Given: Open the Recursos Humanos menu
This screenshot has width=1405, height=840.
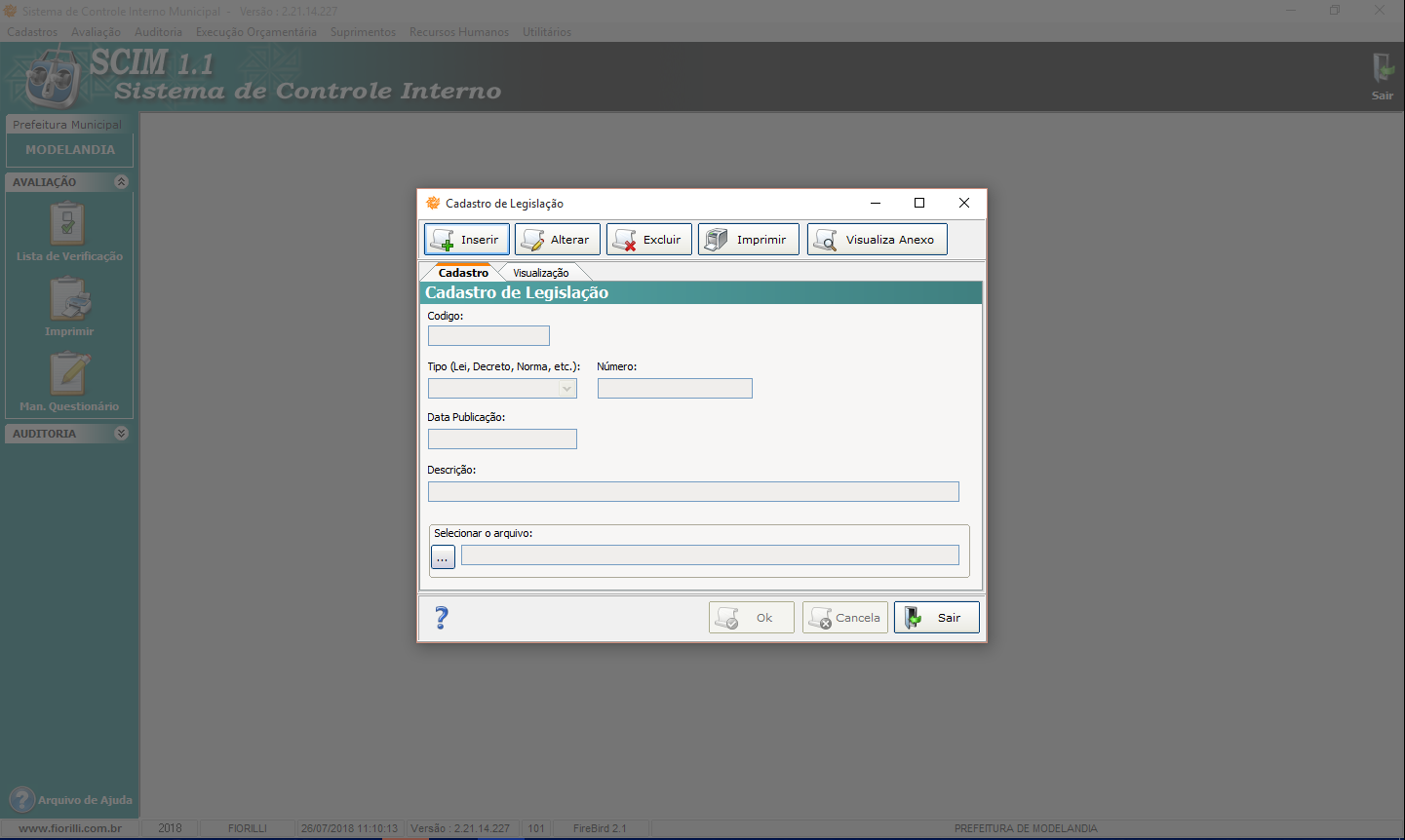Looking at the screenshot, I should pyautogui.click(x=458, y=32).
